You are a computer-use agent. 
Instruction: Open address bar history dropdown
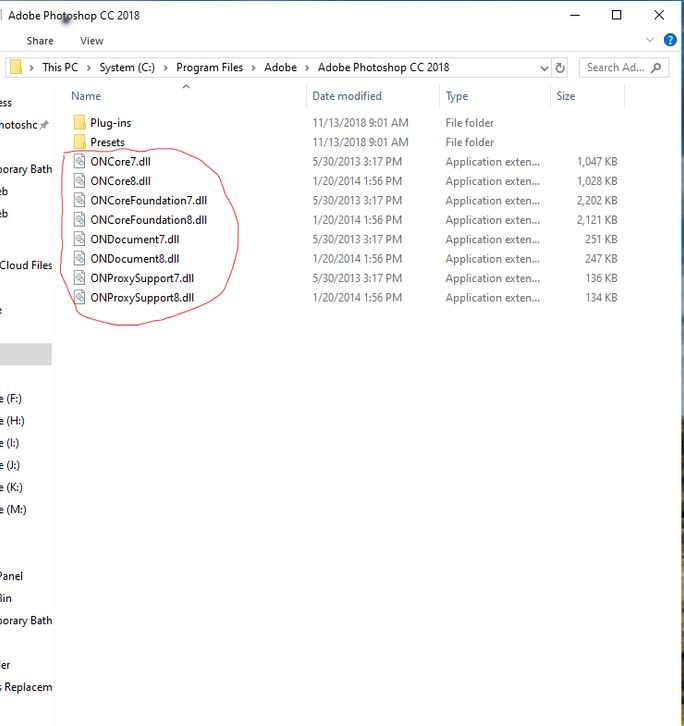point(544,68)
